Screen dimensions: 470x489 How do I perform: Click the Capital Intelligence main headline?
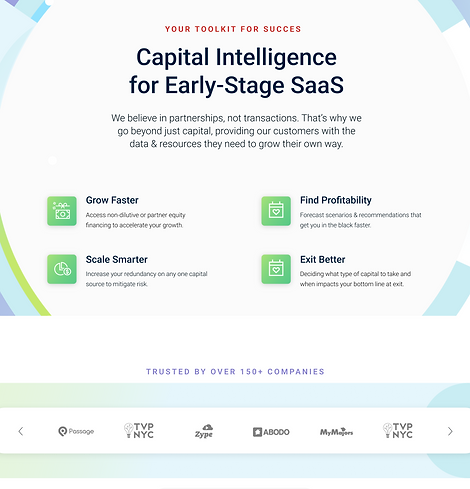point(236,71)
